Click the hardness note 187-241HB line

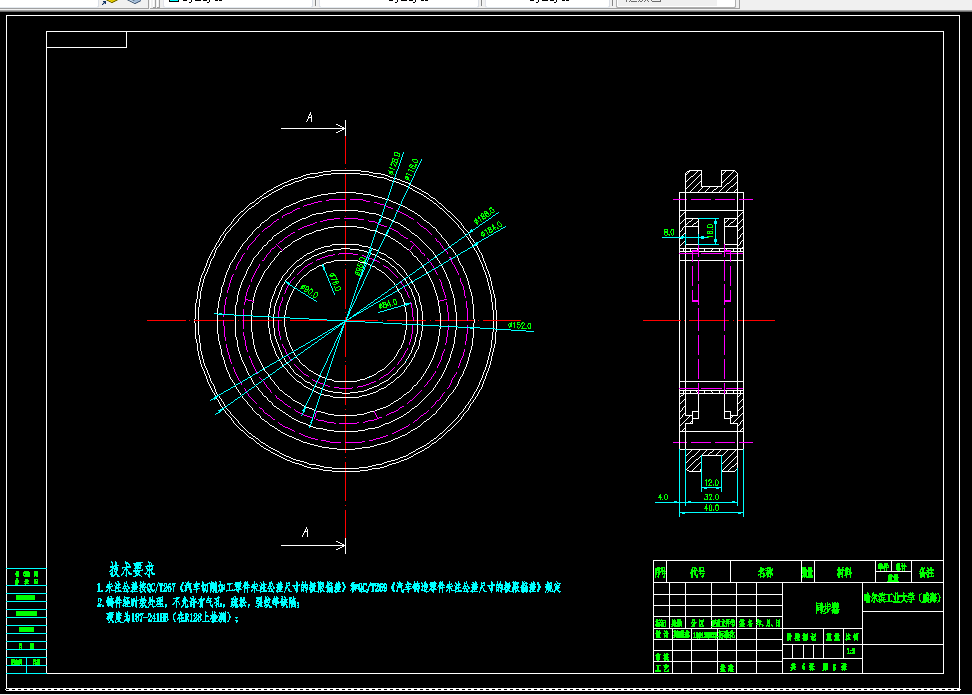coord(172,618)
